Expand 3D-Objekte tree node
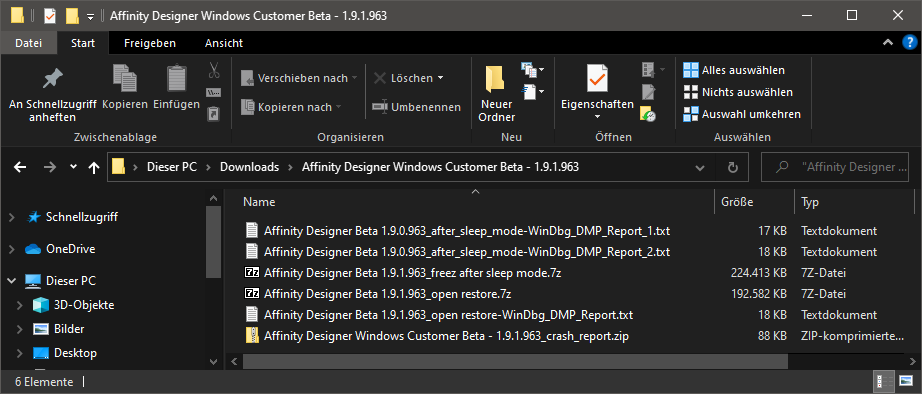Image resolution: width=922 pixels, height=394 pixels. (21, 305)
